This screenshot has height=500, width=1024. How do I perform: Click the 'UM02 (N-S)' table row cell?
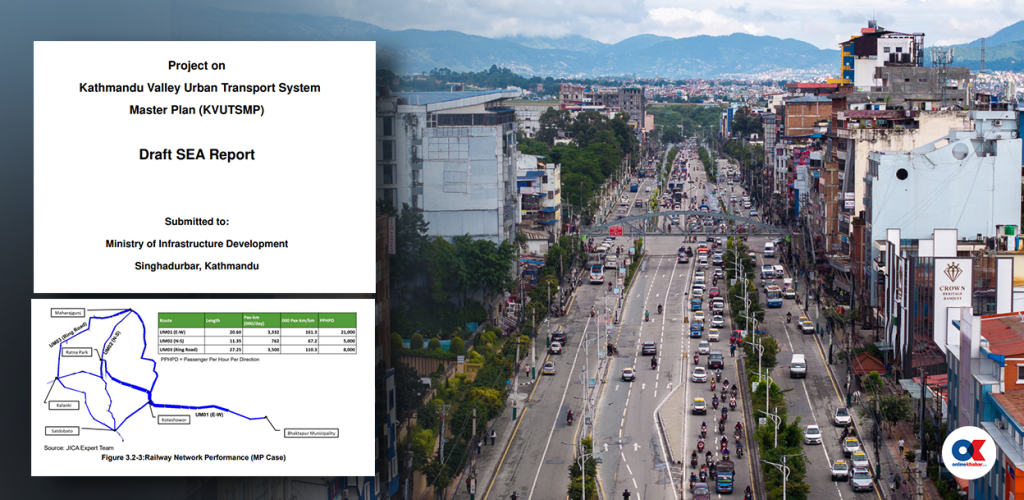coord(182,341)
